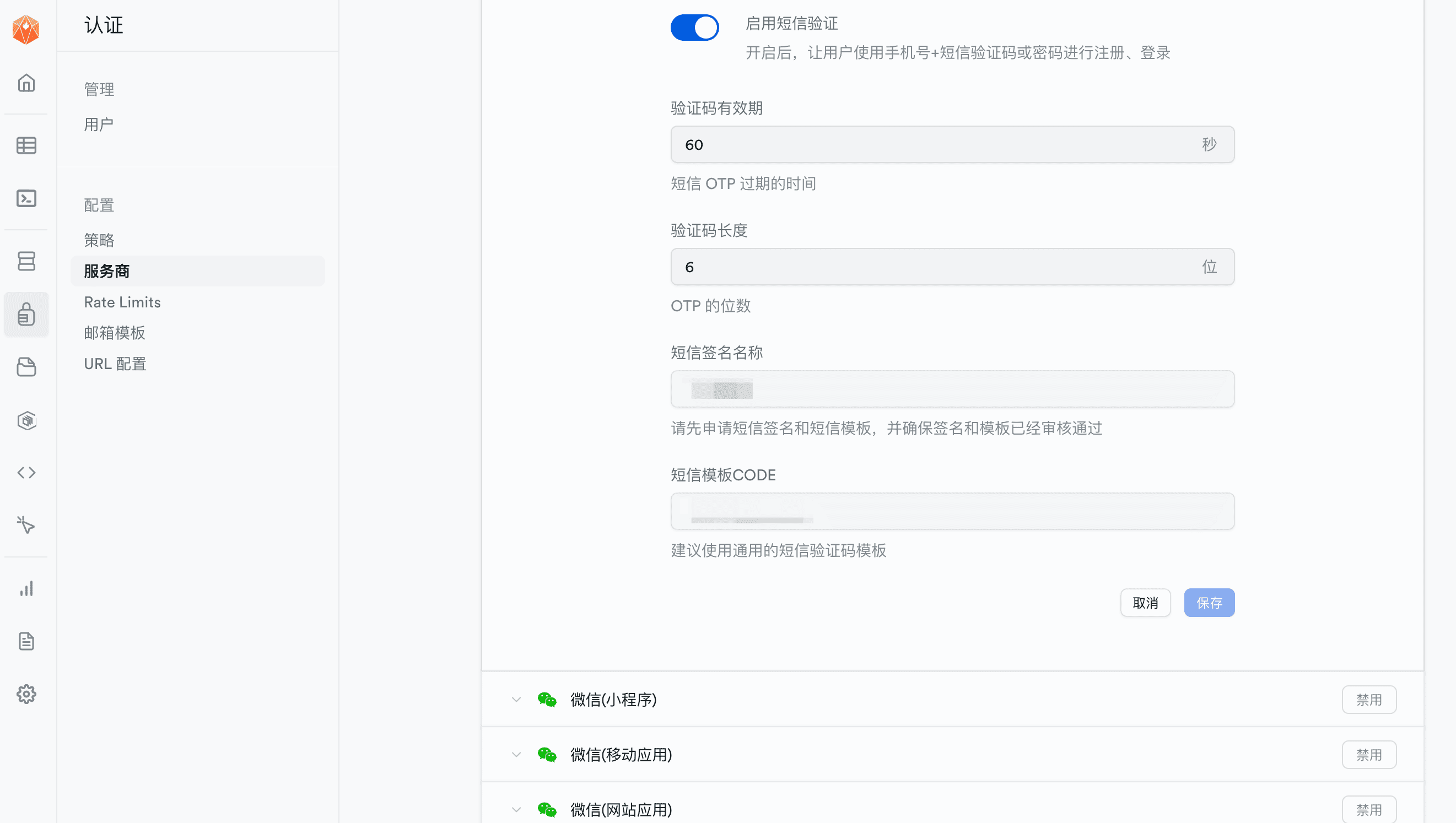Go to 用户 in the auth menu

tap(99, 124)
